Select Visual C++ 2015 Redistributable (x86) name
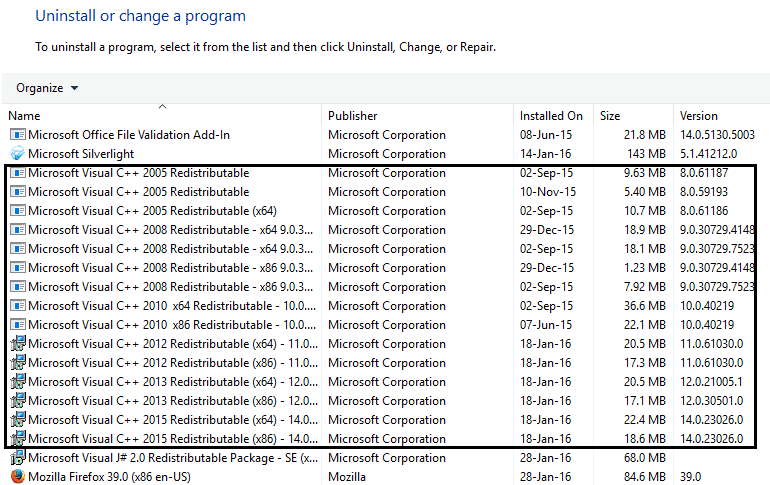Viewport: 770px width, 485px height. pos(173,439)
